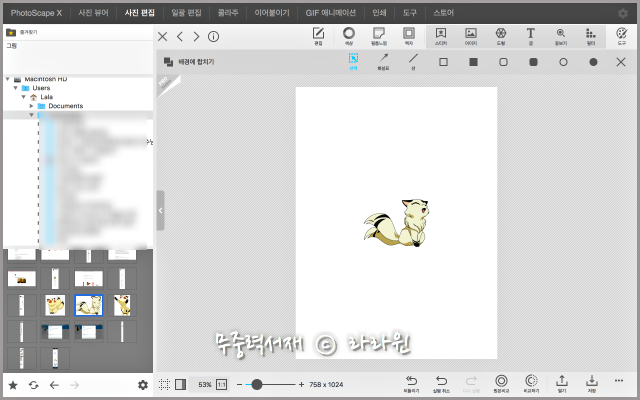
Task: Select the Shape (도형) insert tool
Action: (501, 36)
